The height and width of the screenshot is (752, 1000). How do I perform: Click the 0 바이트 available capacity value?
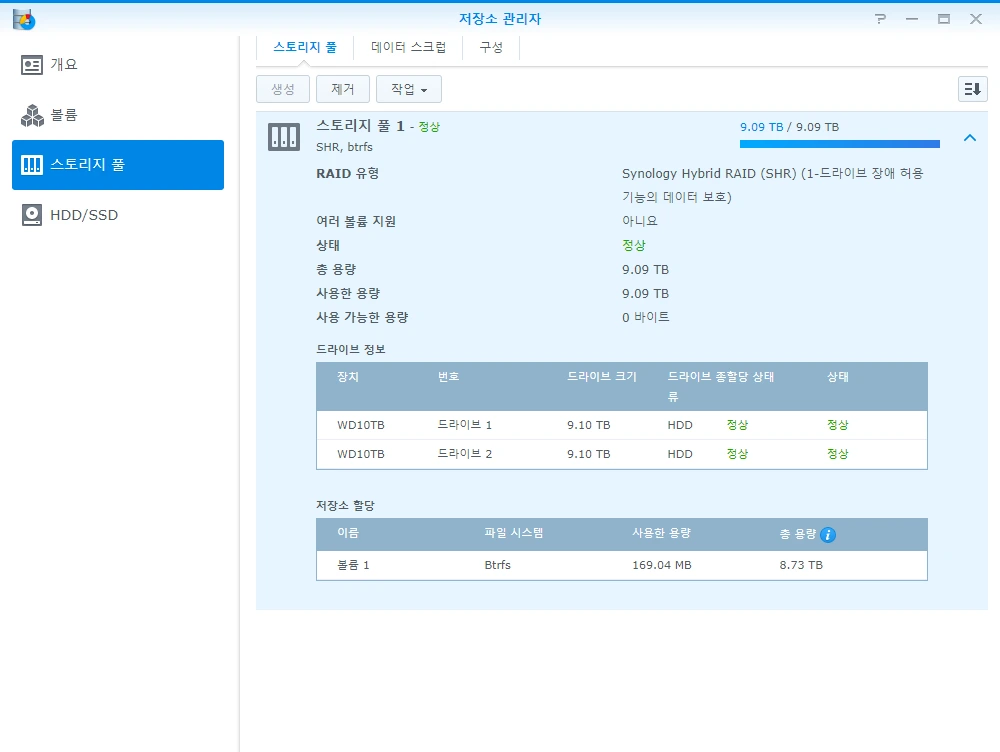[x=645, y=317]
